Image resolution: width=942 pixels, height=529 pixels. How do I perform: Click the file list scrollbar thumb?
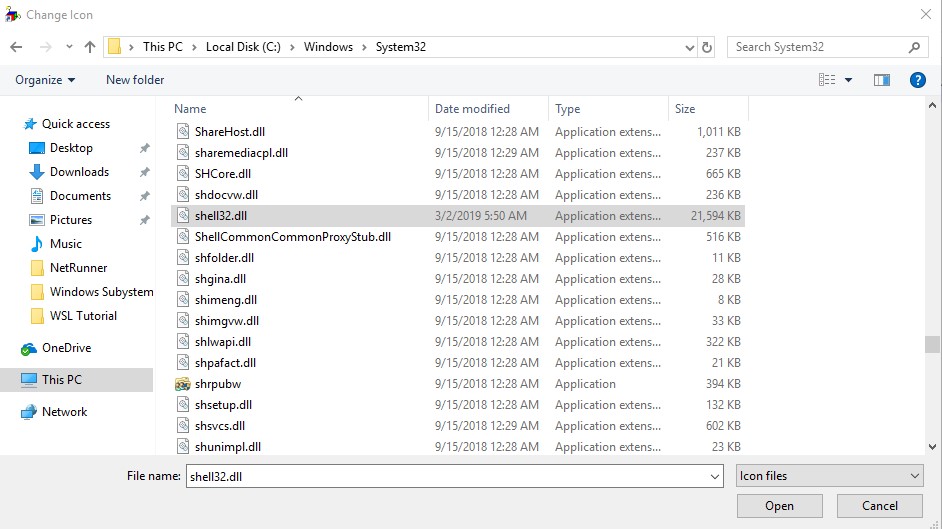(x=932, y=344)
